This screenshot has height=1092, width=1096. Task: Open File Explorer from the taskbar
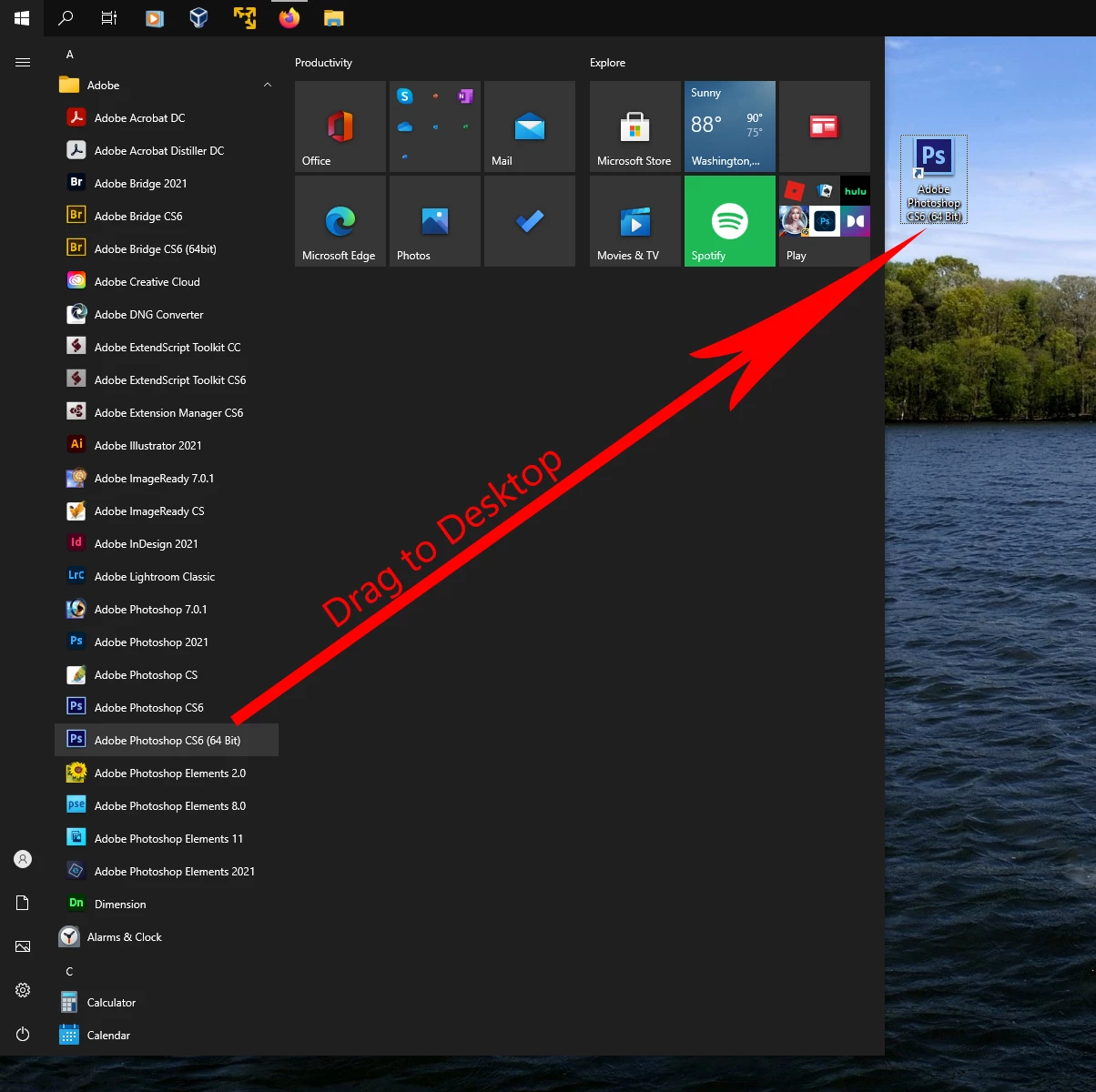[334, 18]
